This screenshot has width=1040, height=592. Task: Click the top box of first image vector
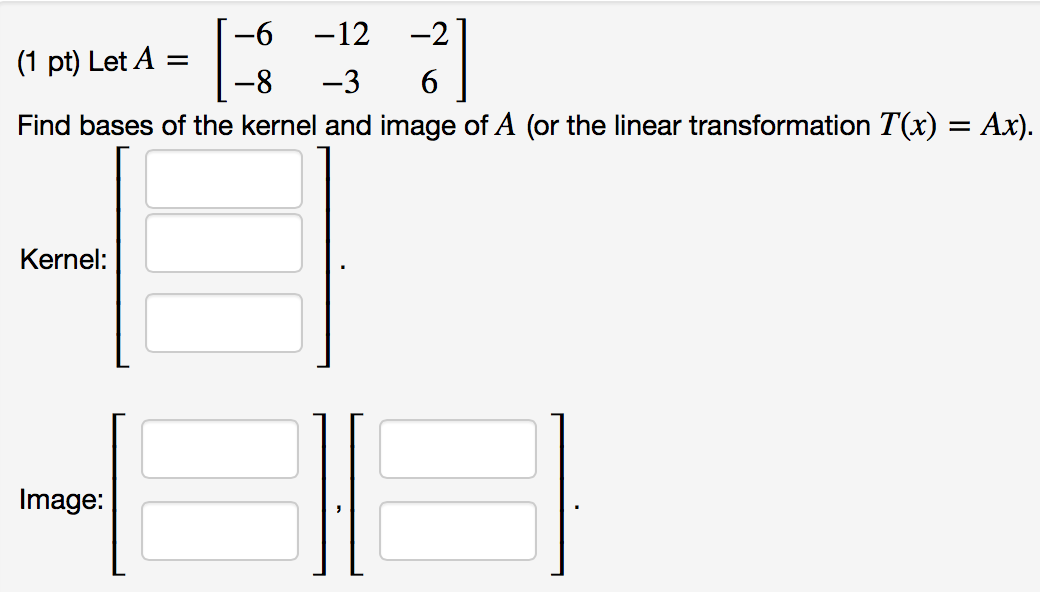pos(221,450)
